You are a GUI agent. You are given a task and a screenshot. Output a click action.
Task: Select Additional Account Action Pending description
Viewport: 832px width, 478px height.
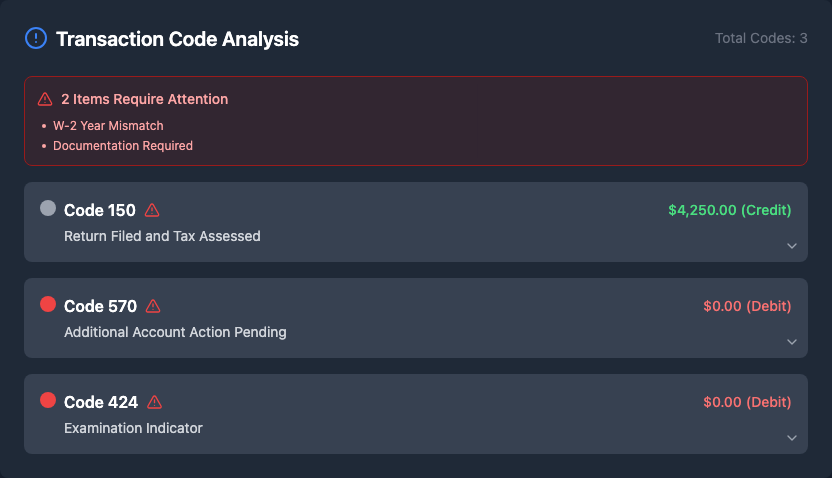[x=175, y=332]
